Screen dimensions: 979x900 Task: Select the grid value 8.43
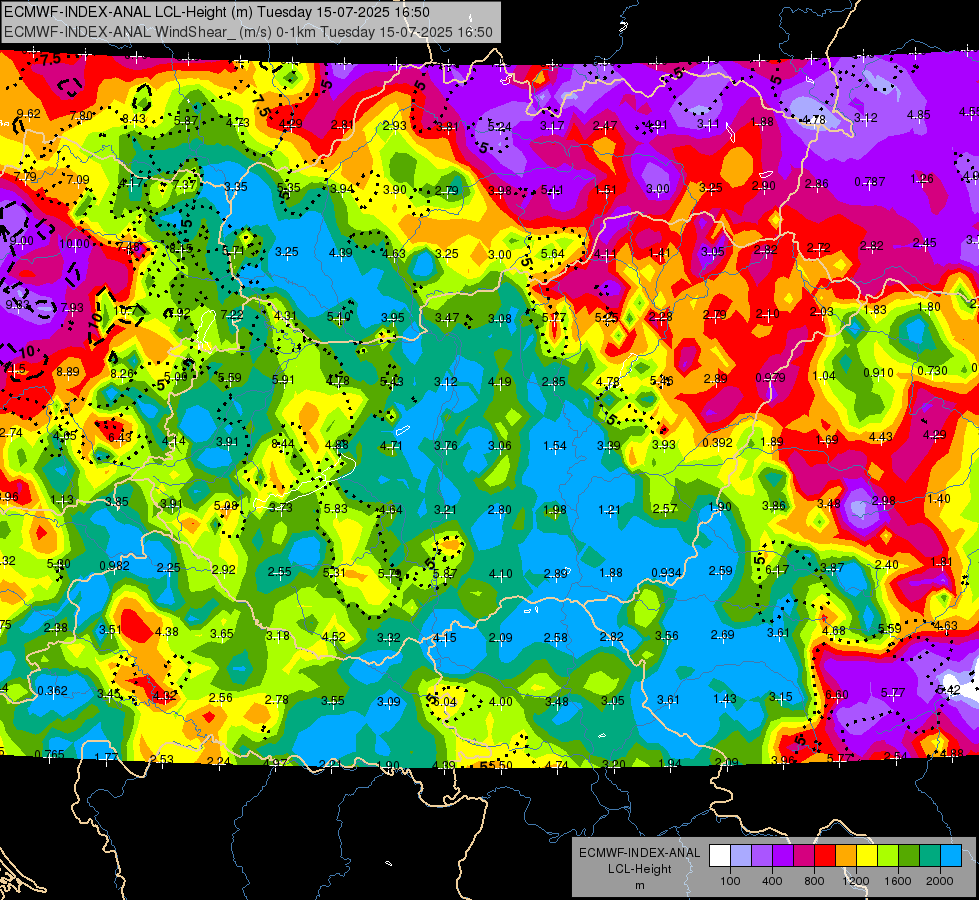click(x=134, y=119)
